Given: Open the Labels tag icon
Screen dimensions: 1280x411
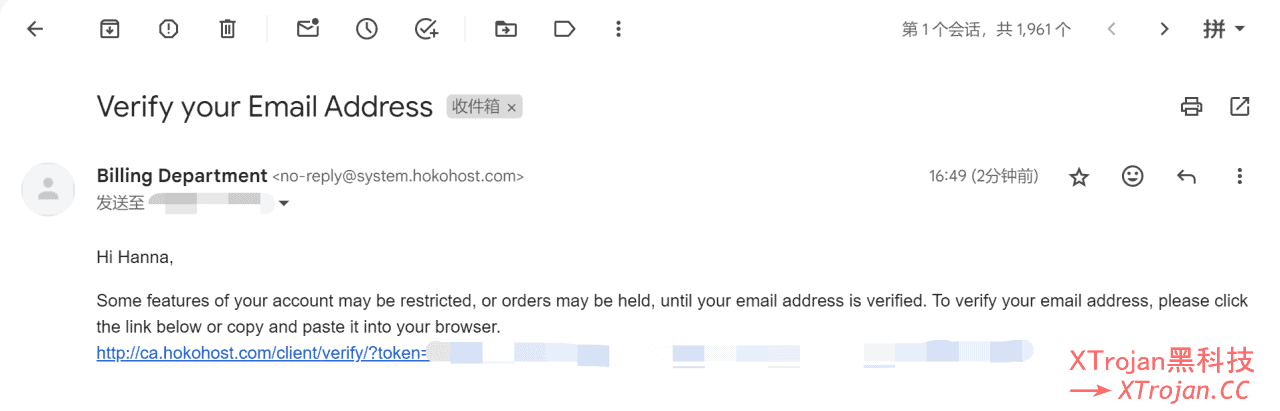Looking at the screenshot, I should tap(565, 29).
